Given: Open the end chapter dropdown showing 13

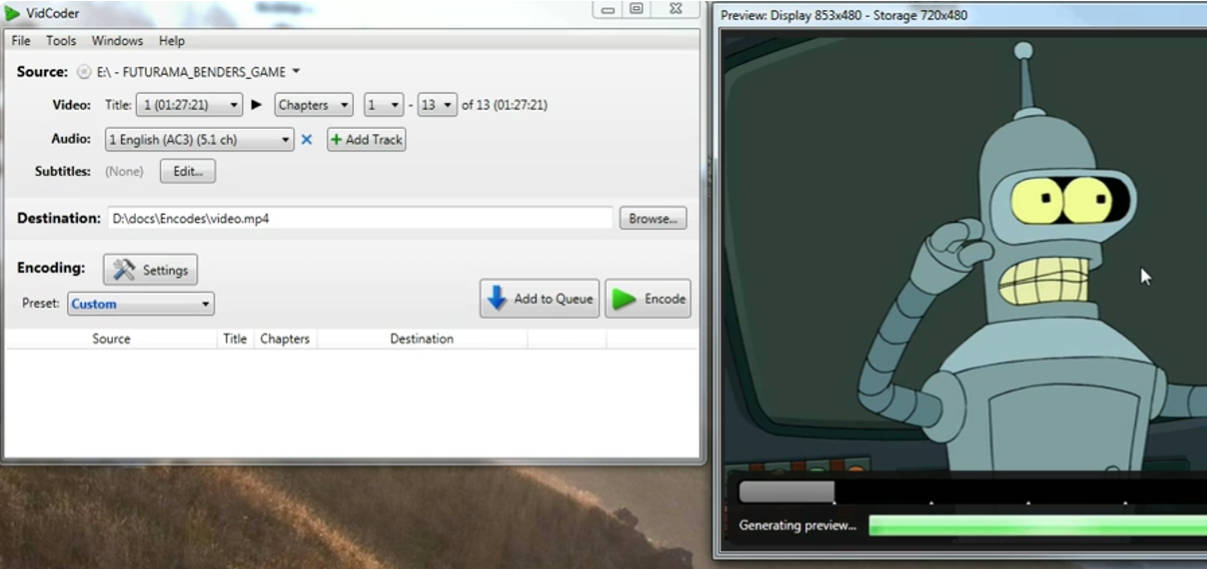Looking at the screenshot, I should coord(437,105).
